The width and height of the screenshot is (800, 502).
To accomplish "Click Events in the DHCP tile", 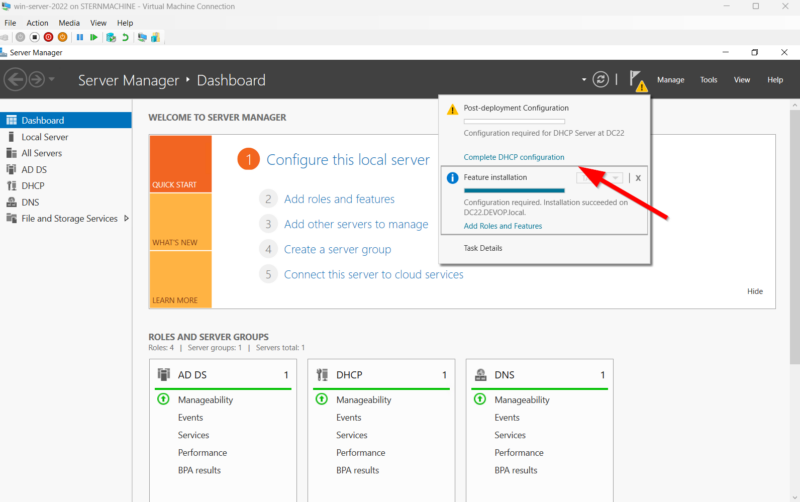I will 348,418.
